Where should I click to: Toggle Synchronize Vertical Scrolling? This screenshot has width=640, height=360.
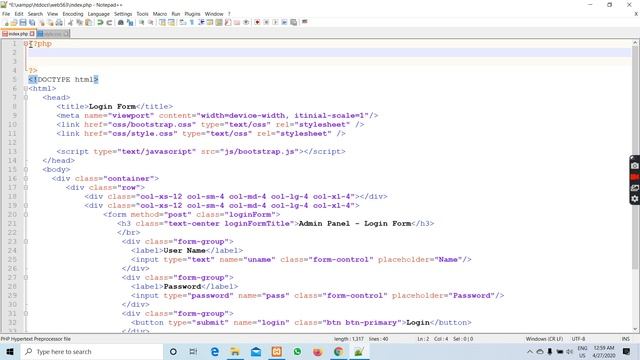point(162,22)
